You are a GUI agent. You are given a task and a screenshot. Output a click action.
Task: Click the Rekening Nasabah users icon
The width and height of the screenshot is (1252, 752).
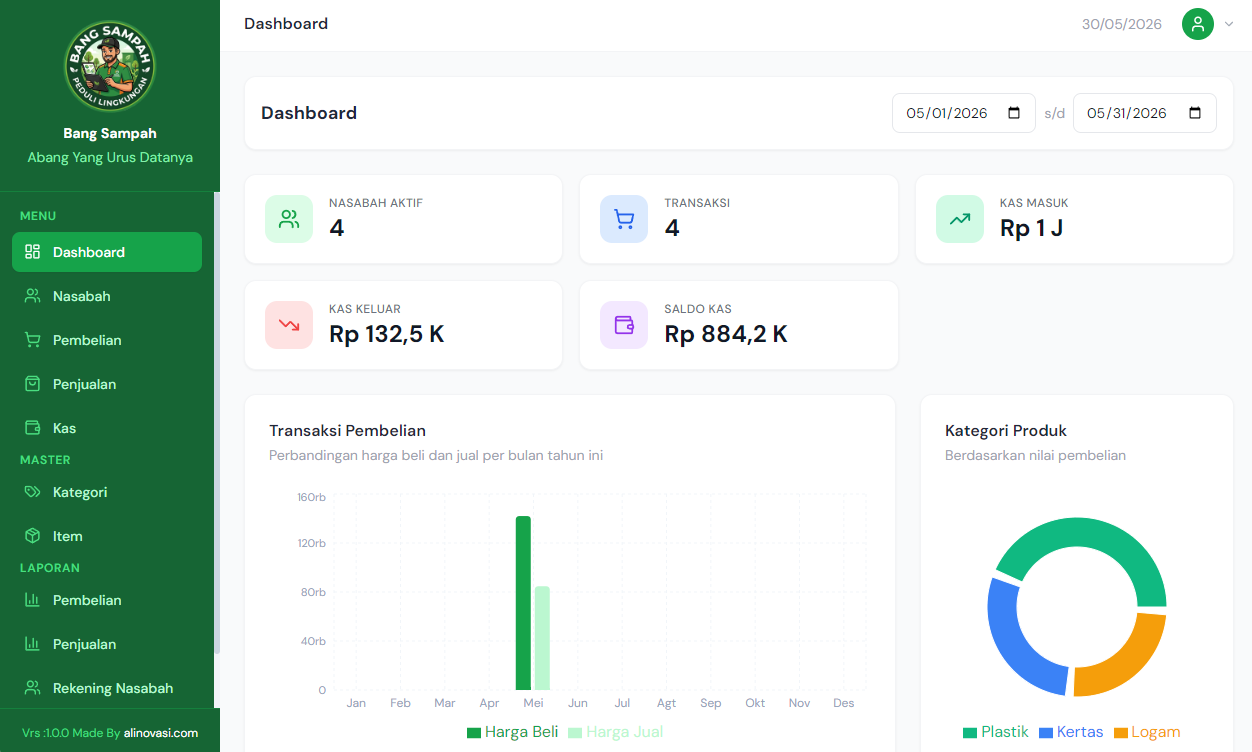[32, 688]
